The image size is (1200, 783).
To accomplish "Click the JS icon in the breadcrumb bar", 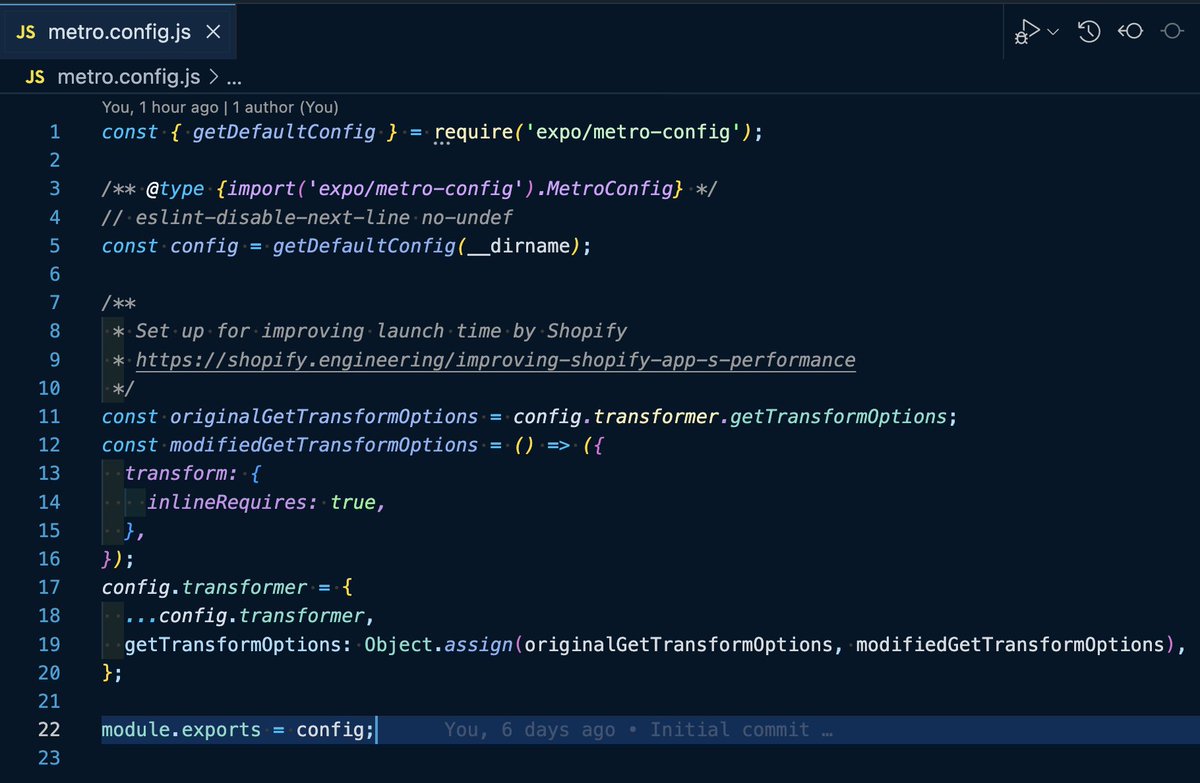I will 35,76.
